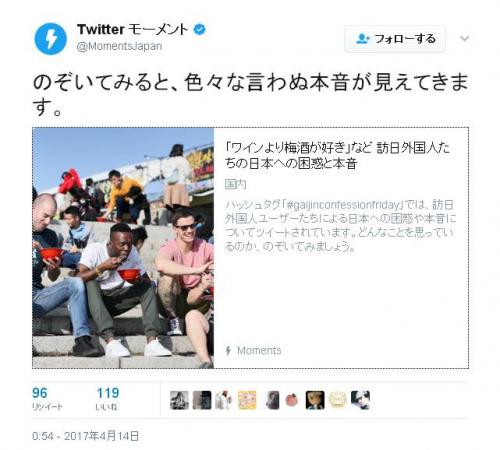Click the last liker avatar in row
This screenshot has height=450, width=500.
(x=360, y=400)
